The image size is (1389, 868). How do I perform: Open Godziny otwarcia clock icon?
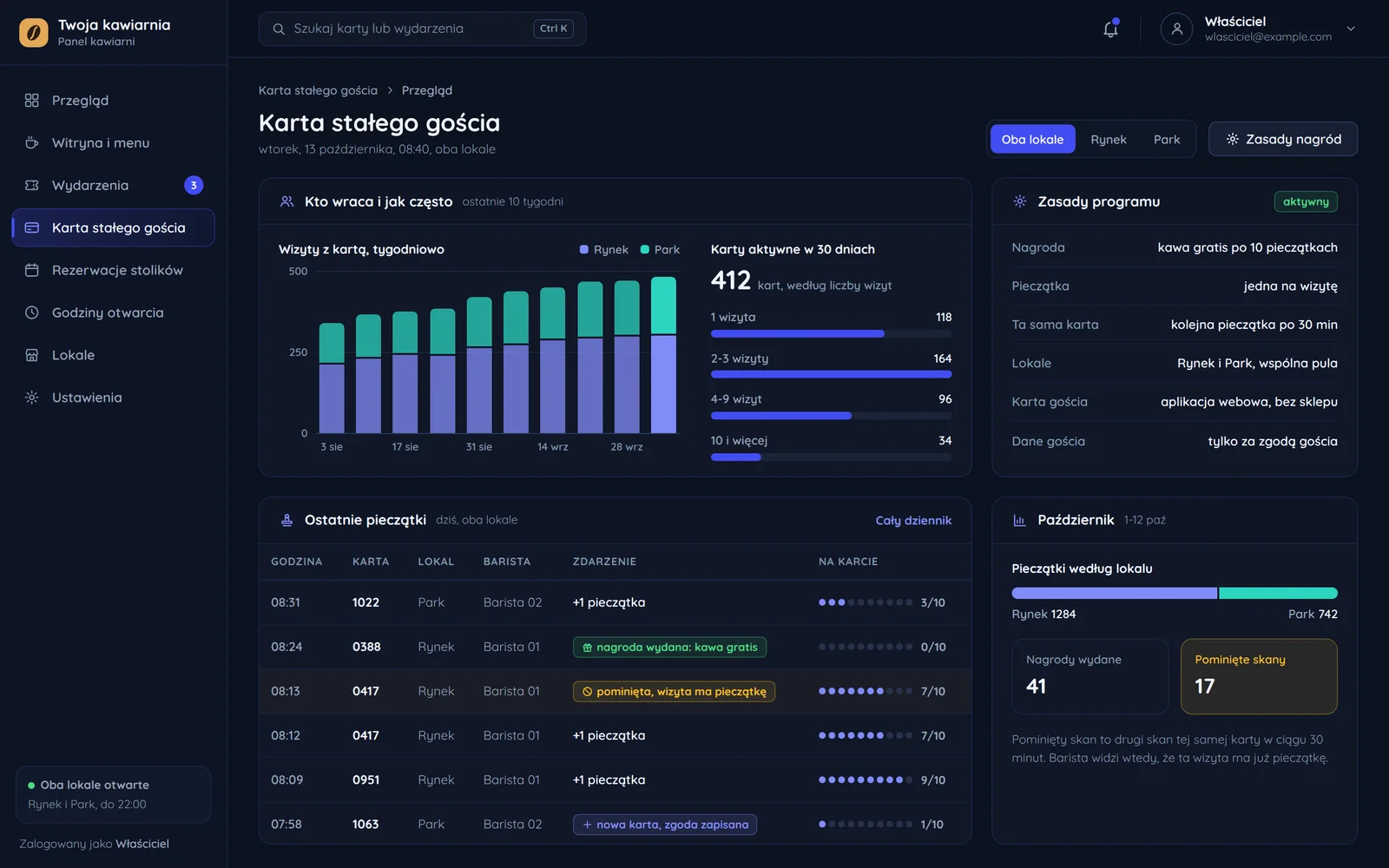[x=32, y=313]
